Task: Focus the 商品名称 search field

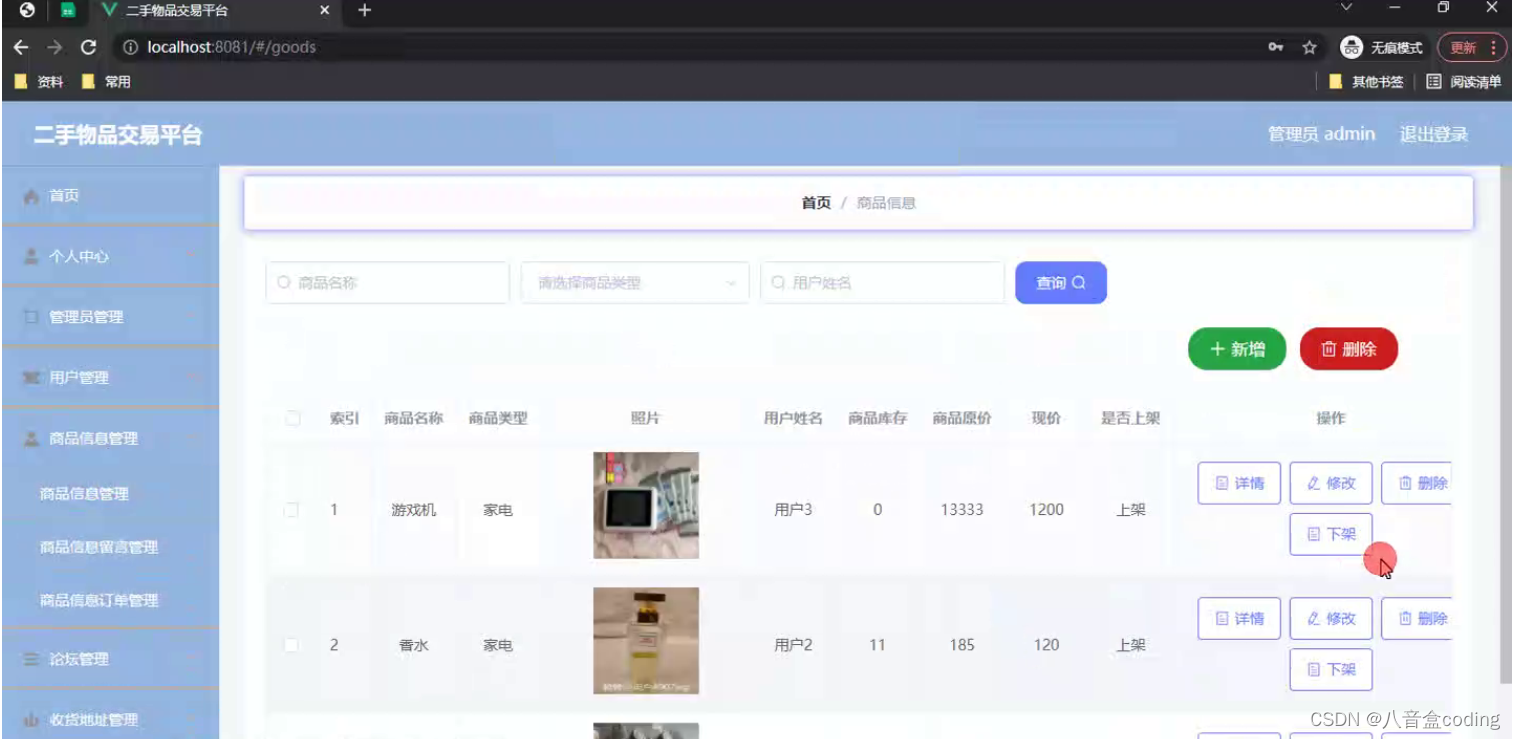Action: (387, 283)
